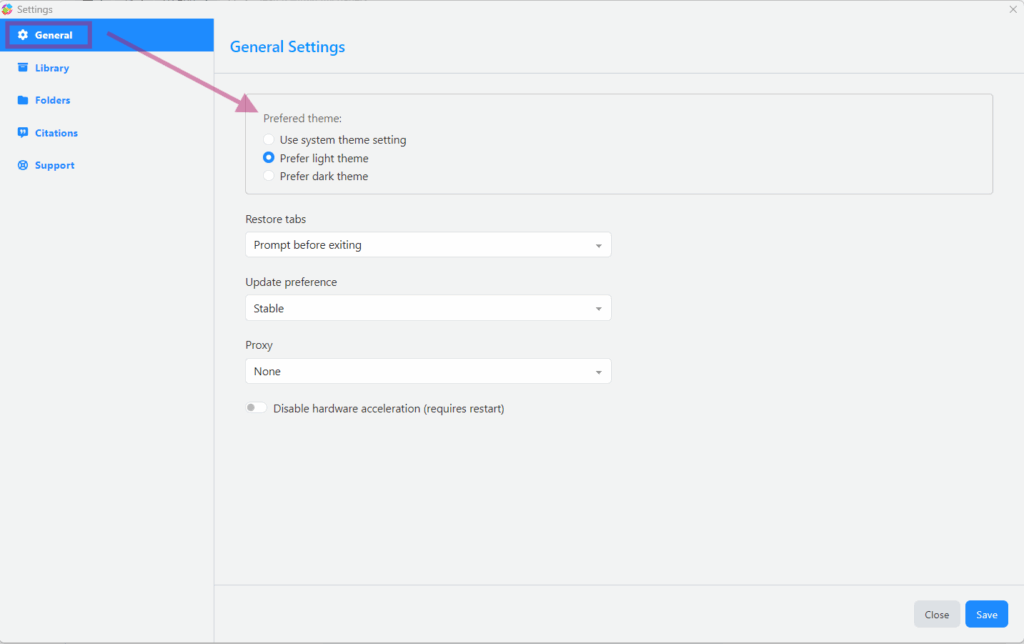
Task: Toggle Disable hardware acceleration switch
Action: pyautogui.click(x=256, y=408)
